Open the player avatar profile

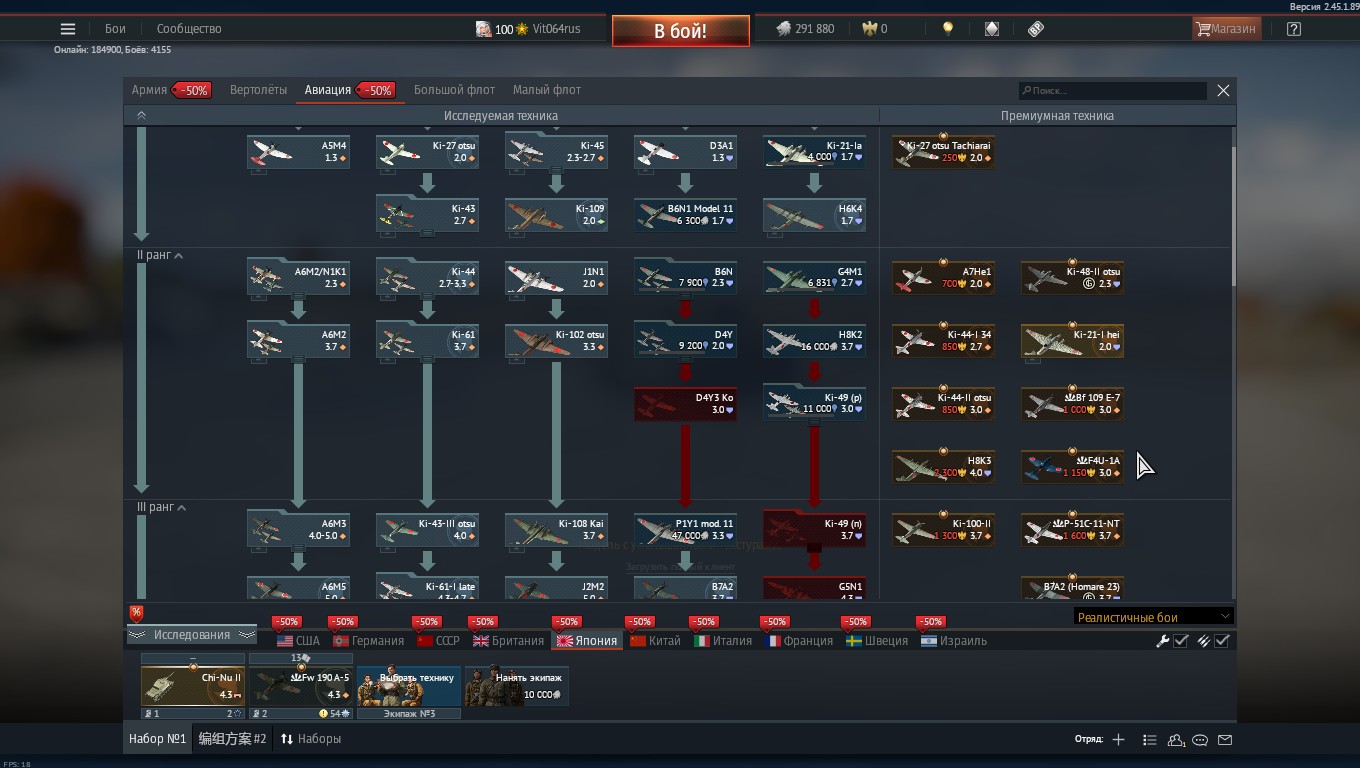[483, 29]
